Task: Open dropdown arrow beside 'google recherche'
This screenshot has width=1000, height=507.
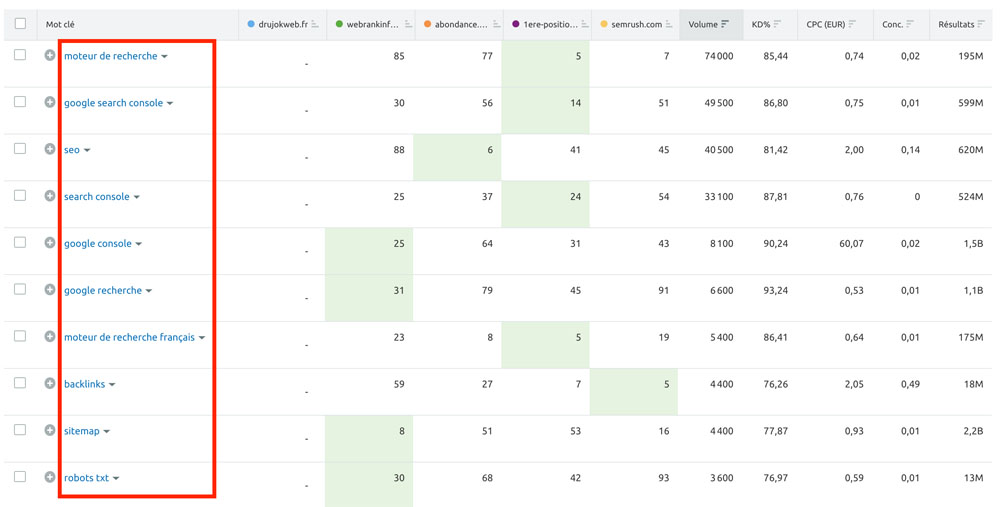Action: pyautogui.click(x=149, y=291)
